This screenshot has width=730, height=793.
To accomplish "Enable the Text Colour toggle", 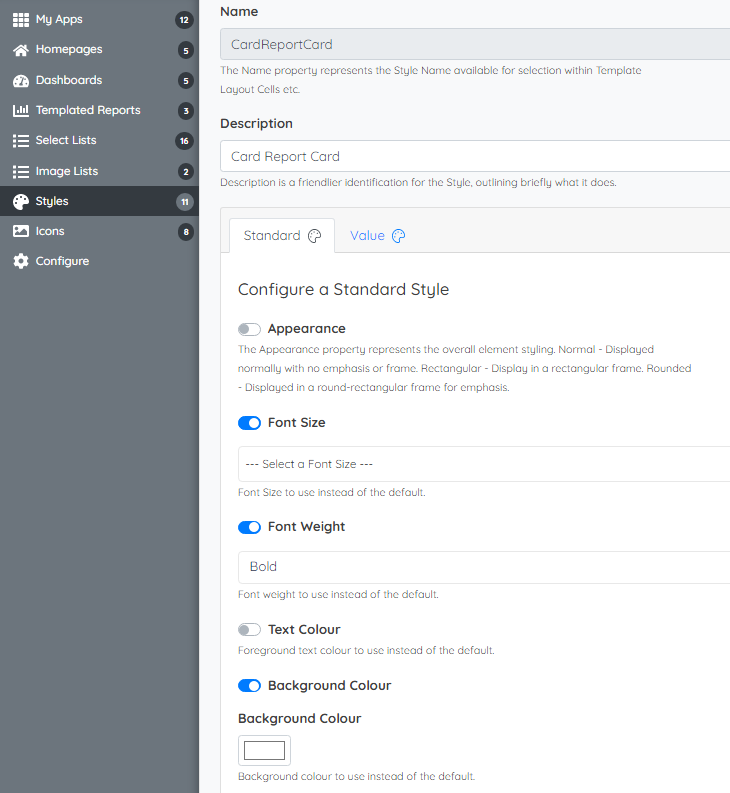I will (x=249, y=630).
